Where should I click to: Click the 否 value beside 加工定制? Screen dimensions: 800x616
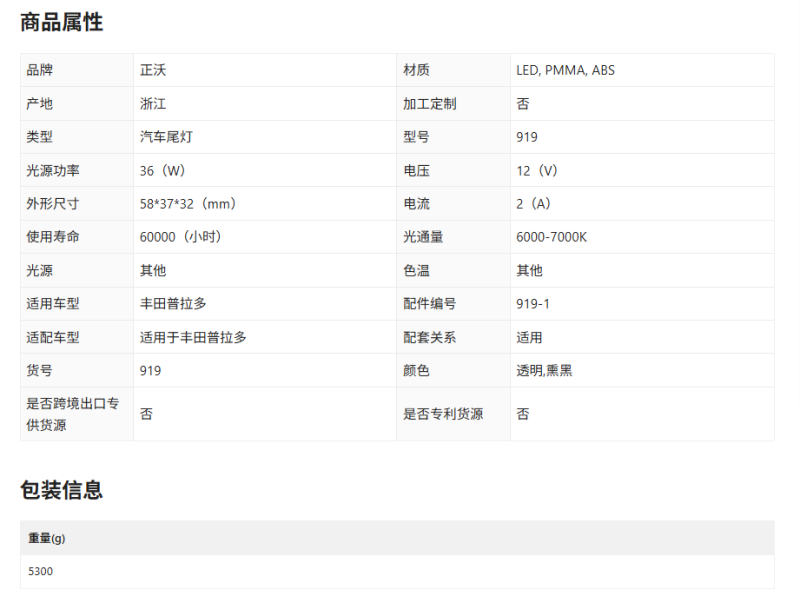click(522, 104)
